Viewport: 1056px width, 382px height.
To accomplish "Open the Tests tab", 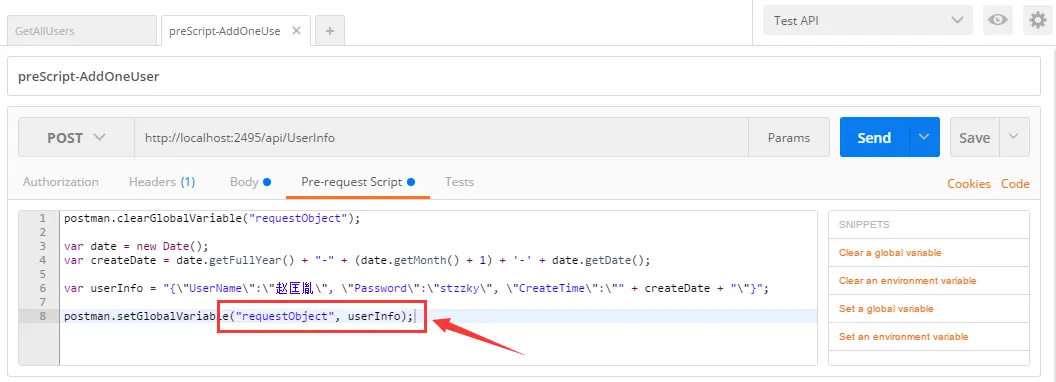I will pyautogui.click(x=459, y=182).
